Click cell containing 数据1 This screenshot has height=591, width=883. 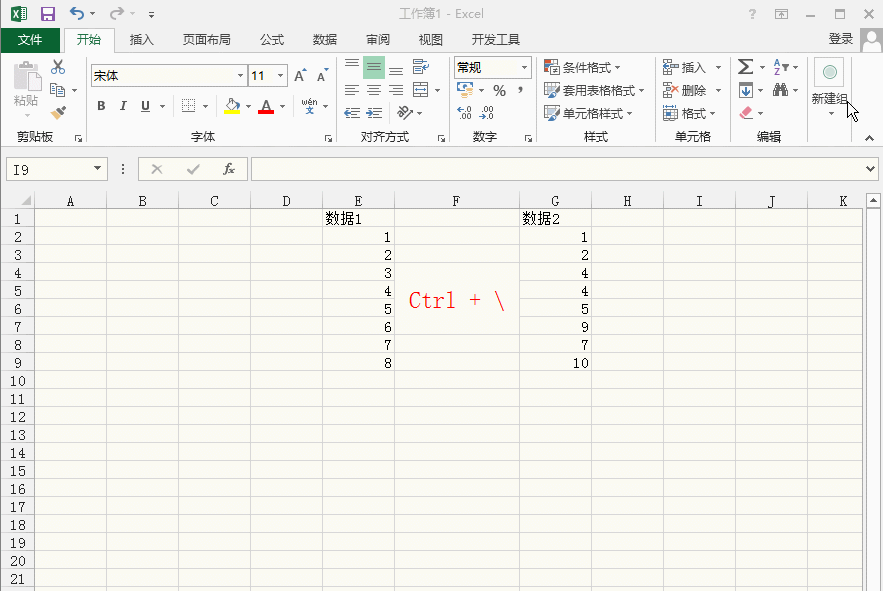359,219
